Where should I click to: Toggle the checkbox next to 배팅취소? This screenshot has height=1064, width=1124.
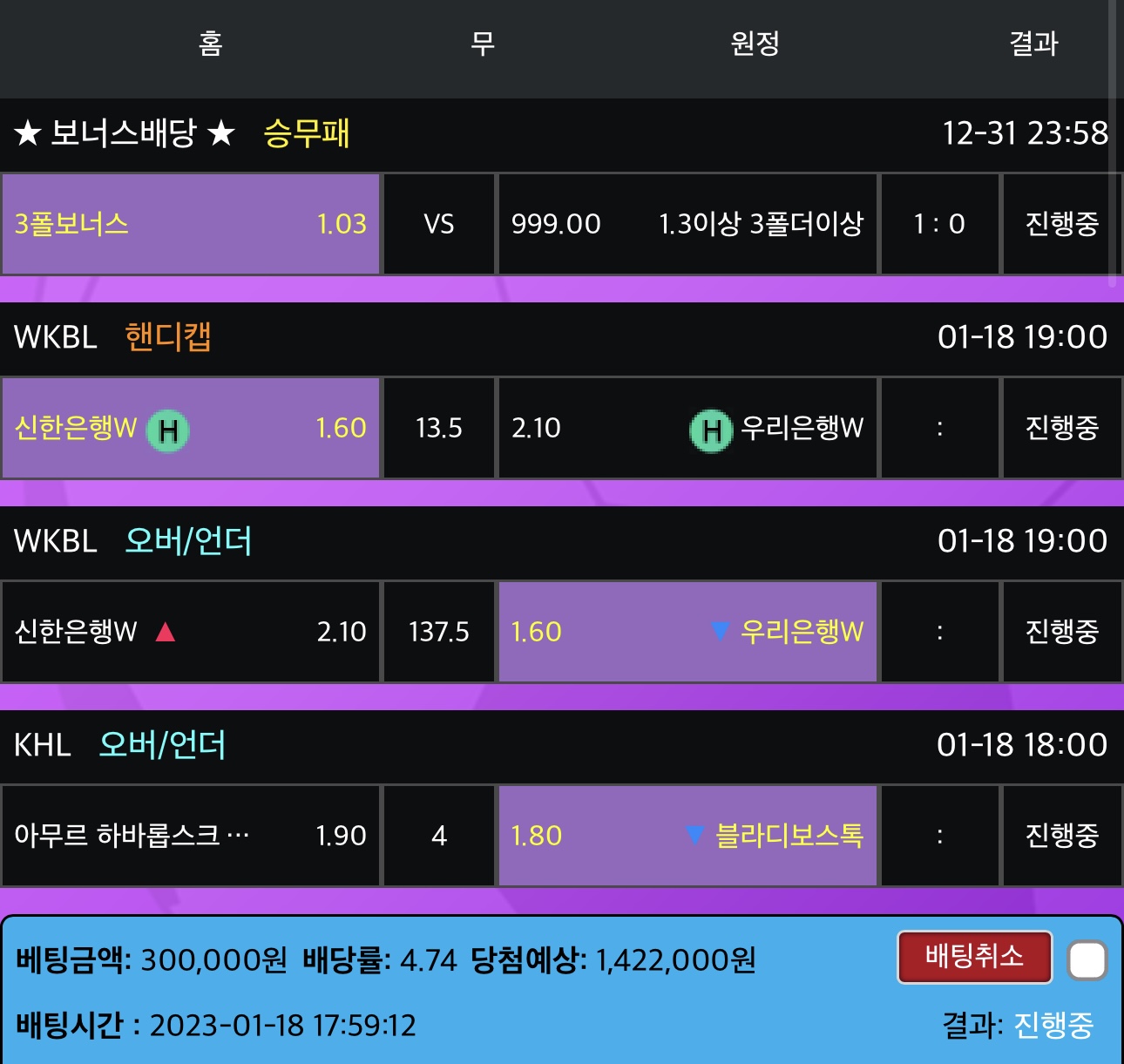pos(1087,961)
